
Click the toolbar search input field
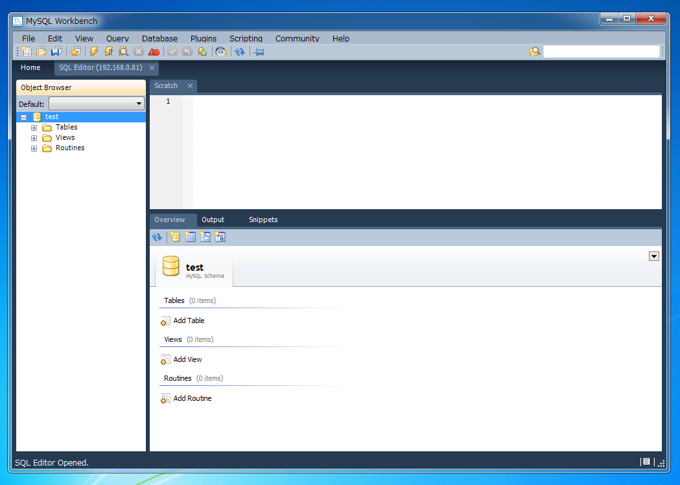pyautogui.click(x=601, y=52)
